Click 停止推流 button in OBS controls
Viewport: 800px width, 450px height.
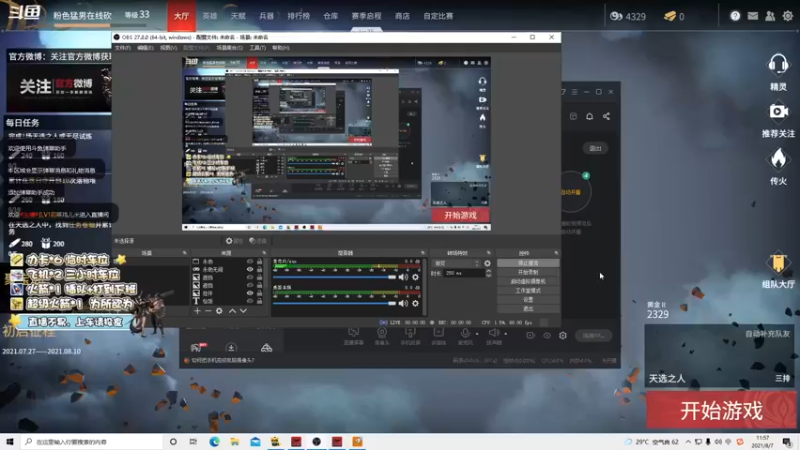pyautogui.click(x=528, y=263)
